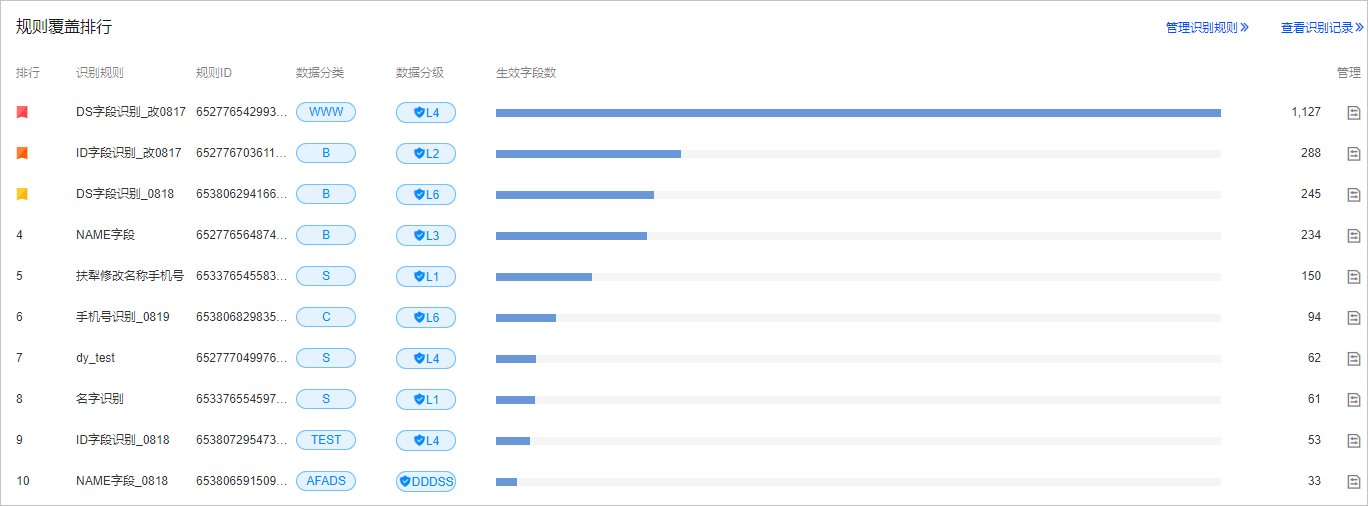Select the rule name 手机号识别_0819
The height and width of the screenshot is (506, 1368).
pos(123,317)
